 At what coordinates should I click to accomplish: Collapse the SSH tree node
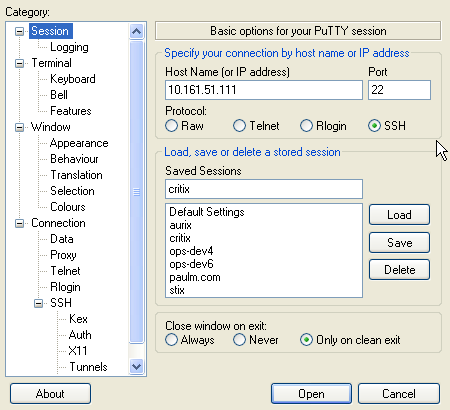(x=39, y=303)
